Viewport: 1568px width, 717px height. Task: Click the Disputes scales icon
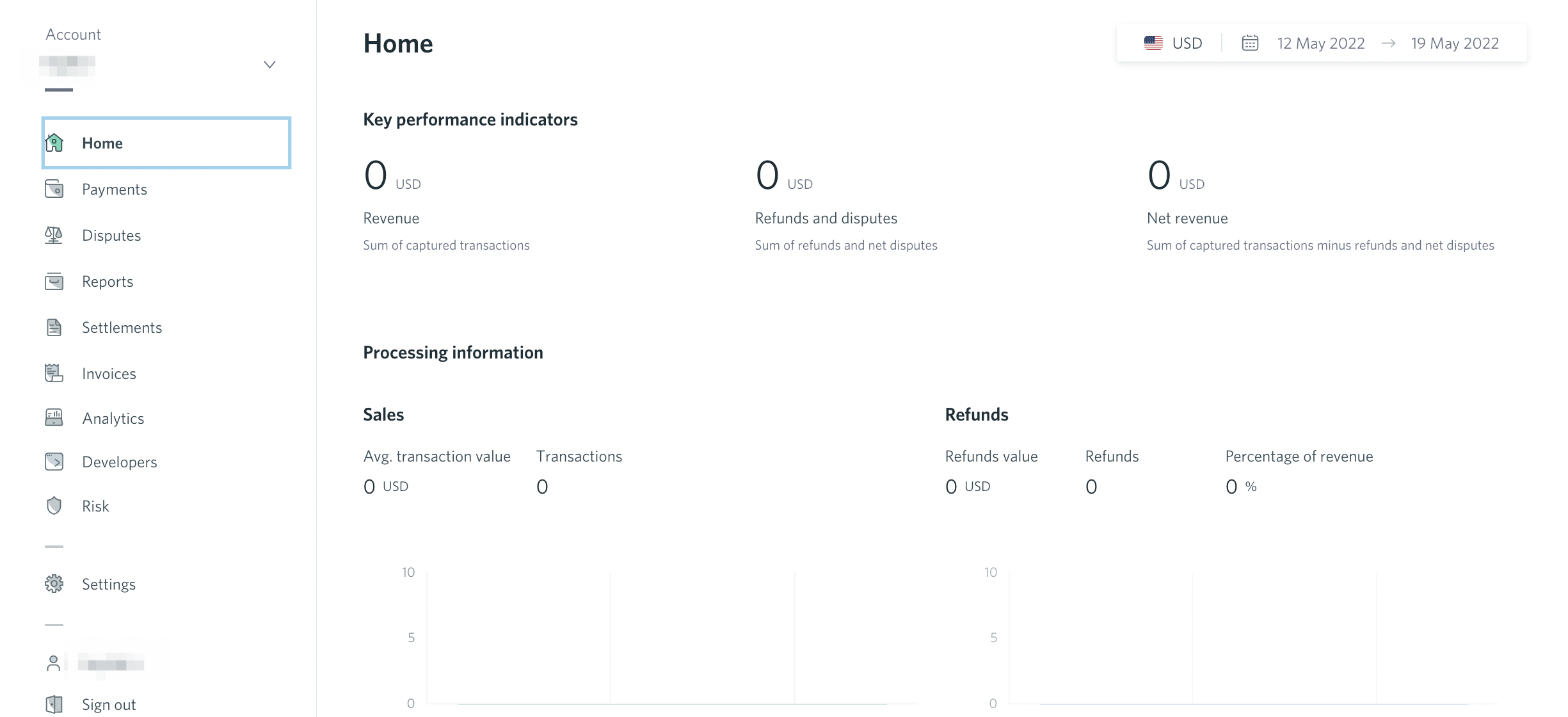(54, 235)
